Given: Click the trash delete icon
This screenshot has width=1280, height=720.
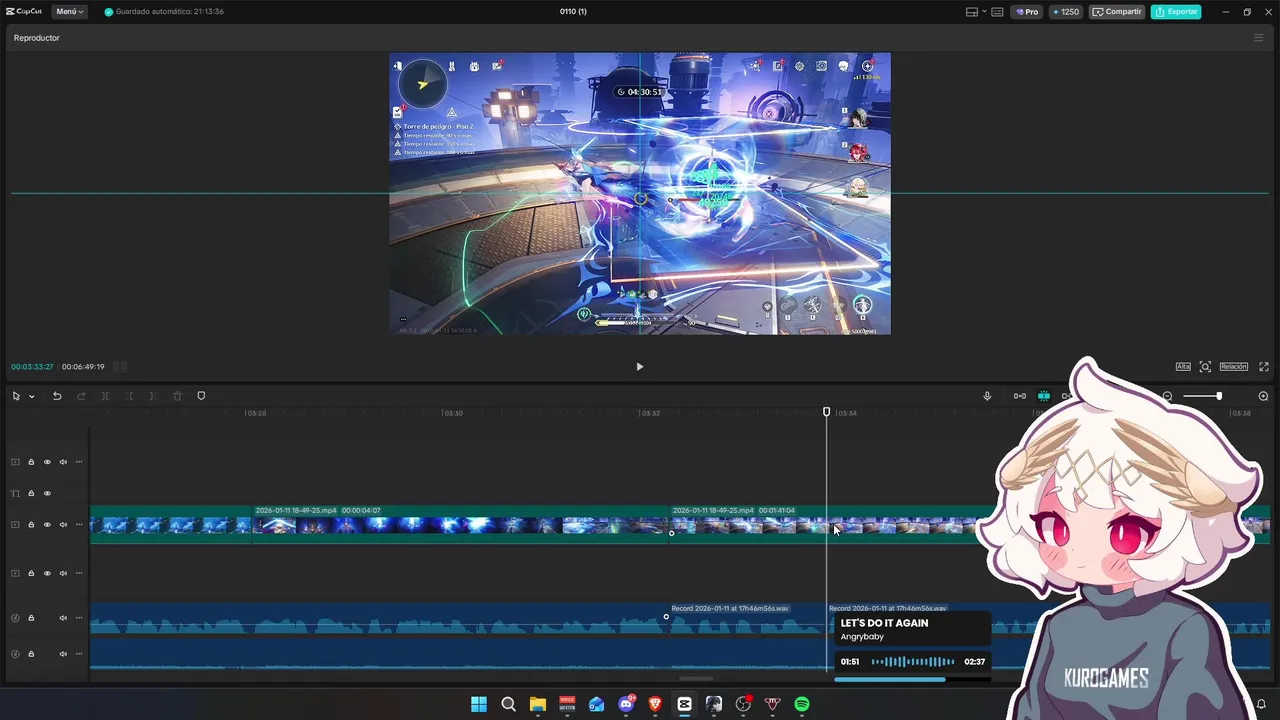Looking at the screenshot, I should click(x=177, y=396).
